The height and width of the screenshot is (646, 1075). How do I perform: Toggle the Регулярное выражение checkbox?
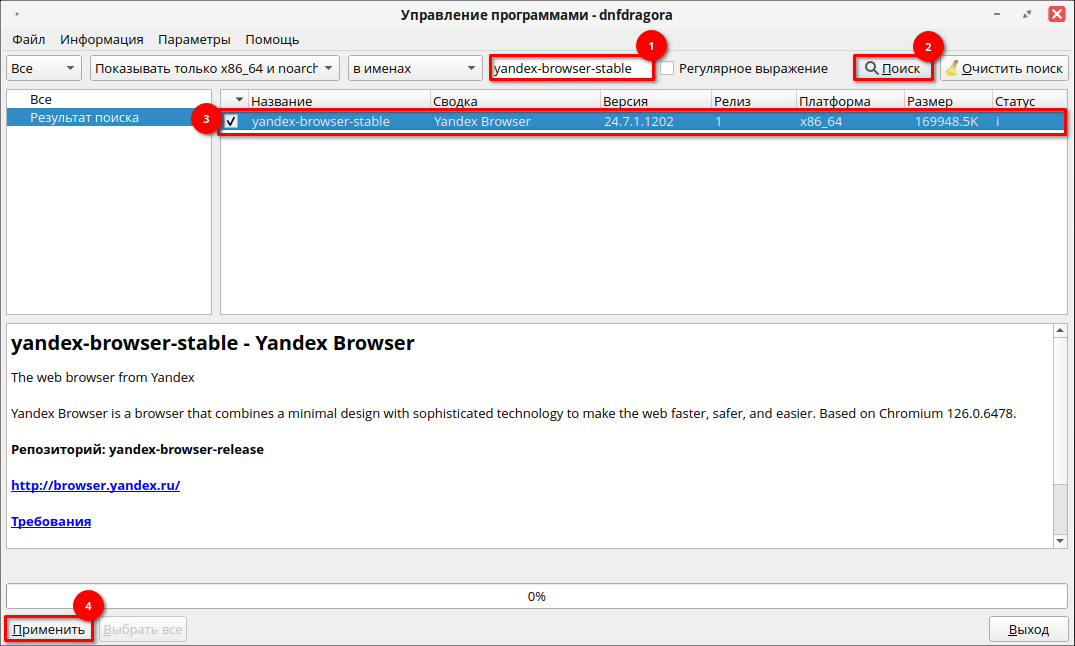click(x=666, y=69)
